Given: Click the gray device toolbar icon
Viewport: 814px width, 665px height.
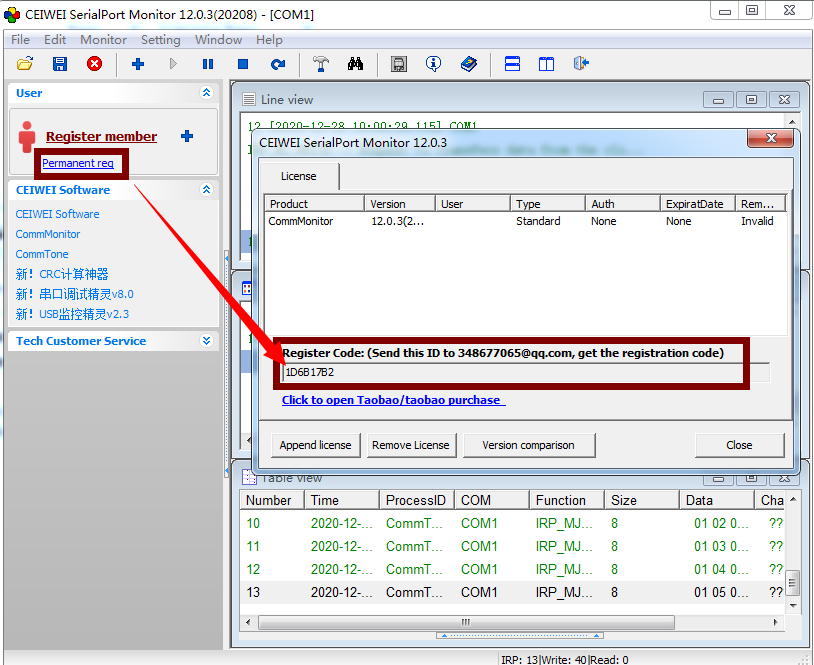Looking at the screenshot, I should pyautogui.click(x=399, y=64).
